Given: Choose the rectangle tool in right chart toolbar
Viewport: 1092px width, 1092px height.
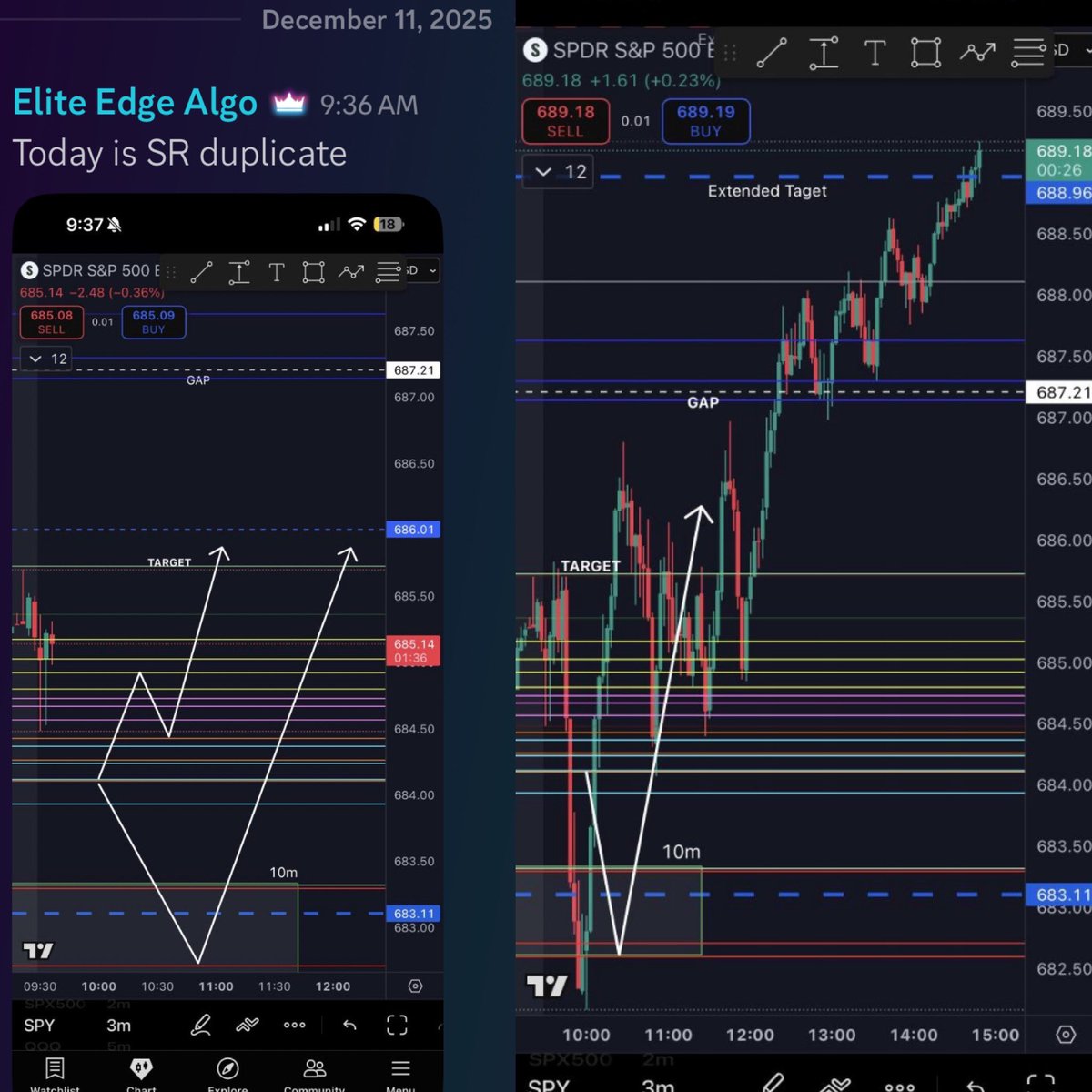Looking at the screenshot, I should (925, 53).
